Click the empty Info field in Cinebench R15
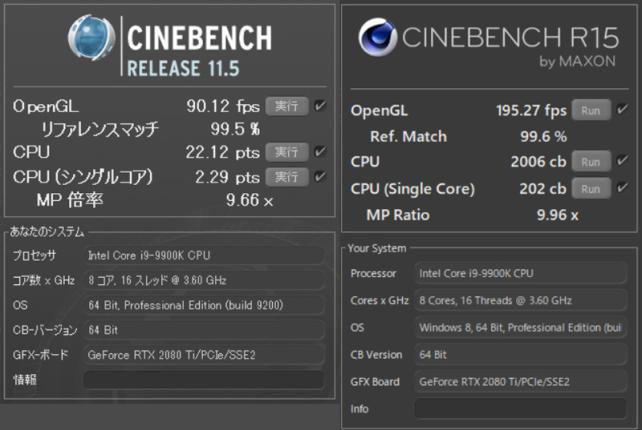Image resolution: width=642 pixels, height=430 pixels. [x=520, y=409]
